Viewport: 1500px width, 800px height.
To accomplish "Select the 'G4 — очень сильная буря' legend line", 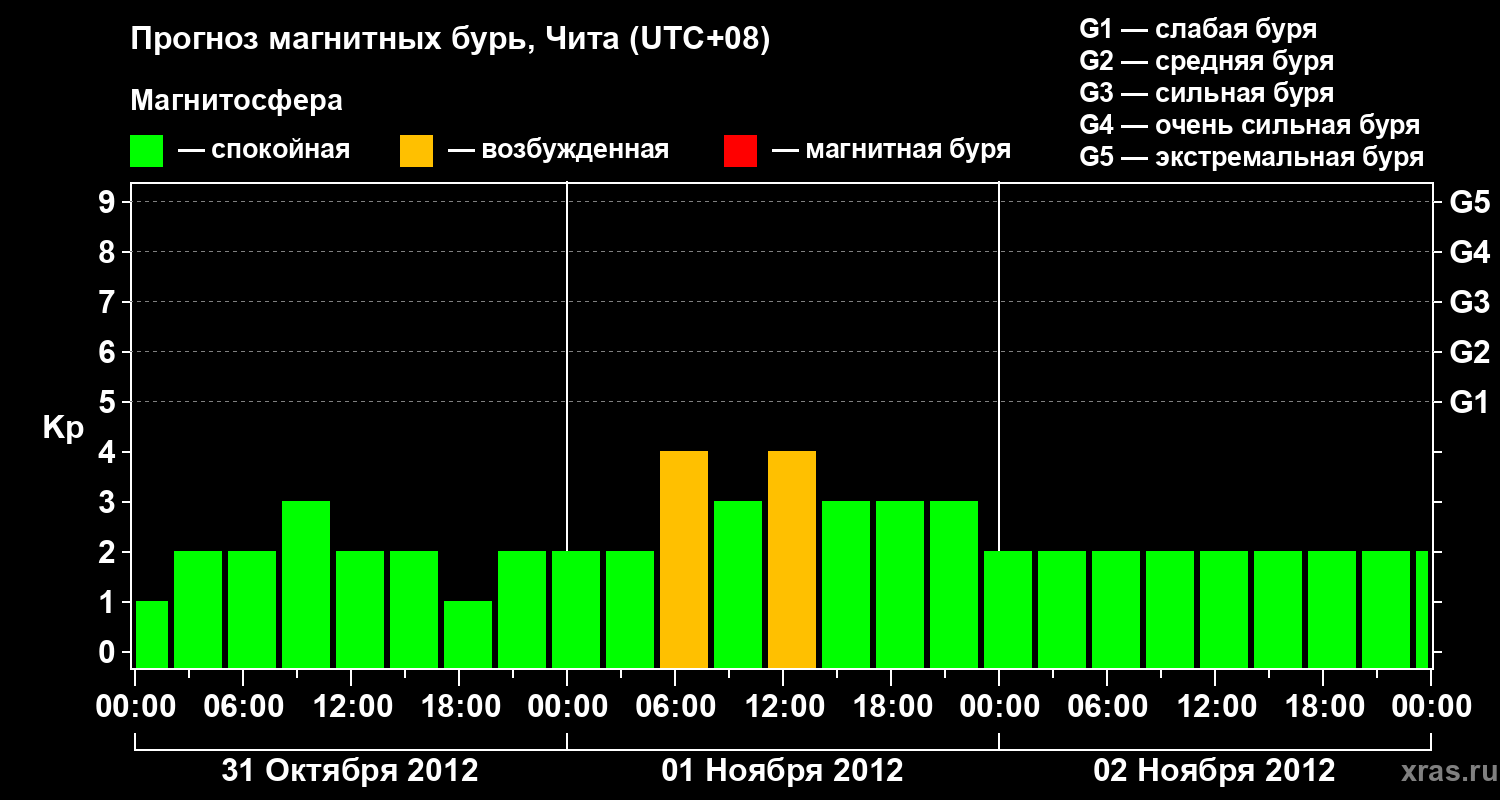I will [x=1250, y=125].
